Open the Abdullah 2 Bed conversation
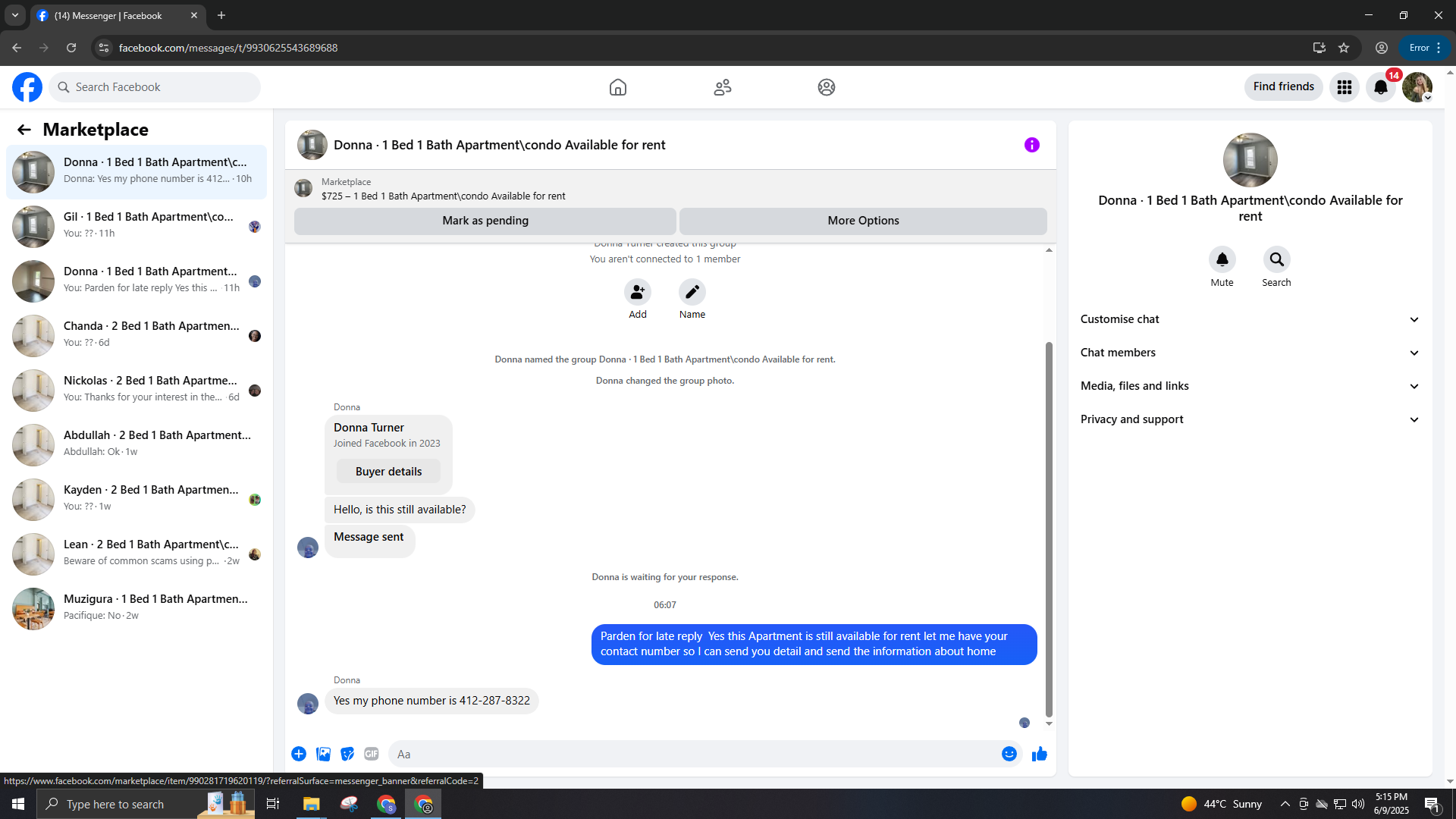Image resolution: width=1456 pixels, height=819 pixels. pyautogui.click(x=136, y=445)
